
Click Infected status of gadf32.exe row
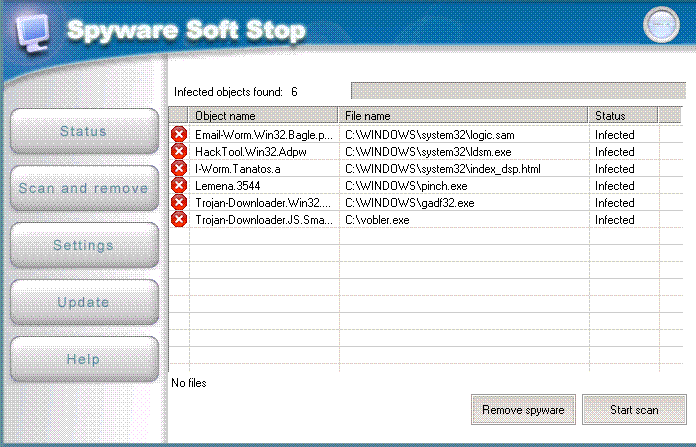(614, 203)
